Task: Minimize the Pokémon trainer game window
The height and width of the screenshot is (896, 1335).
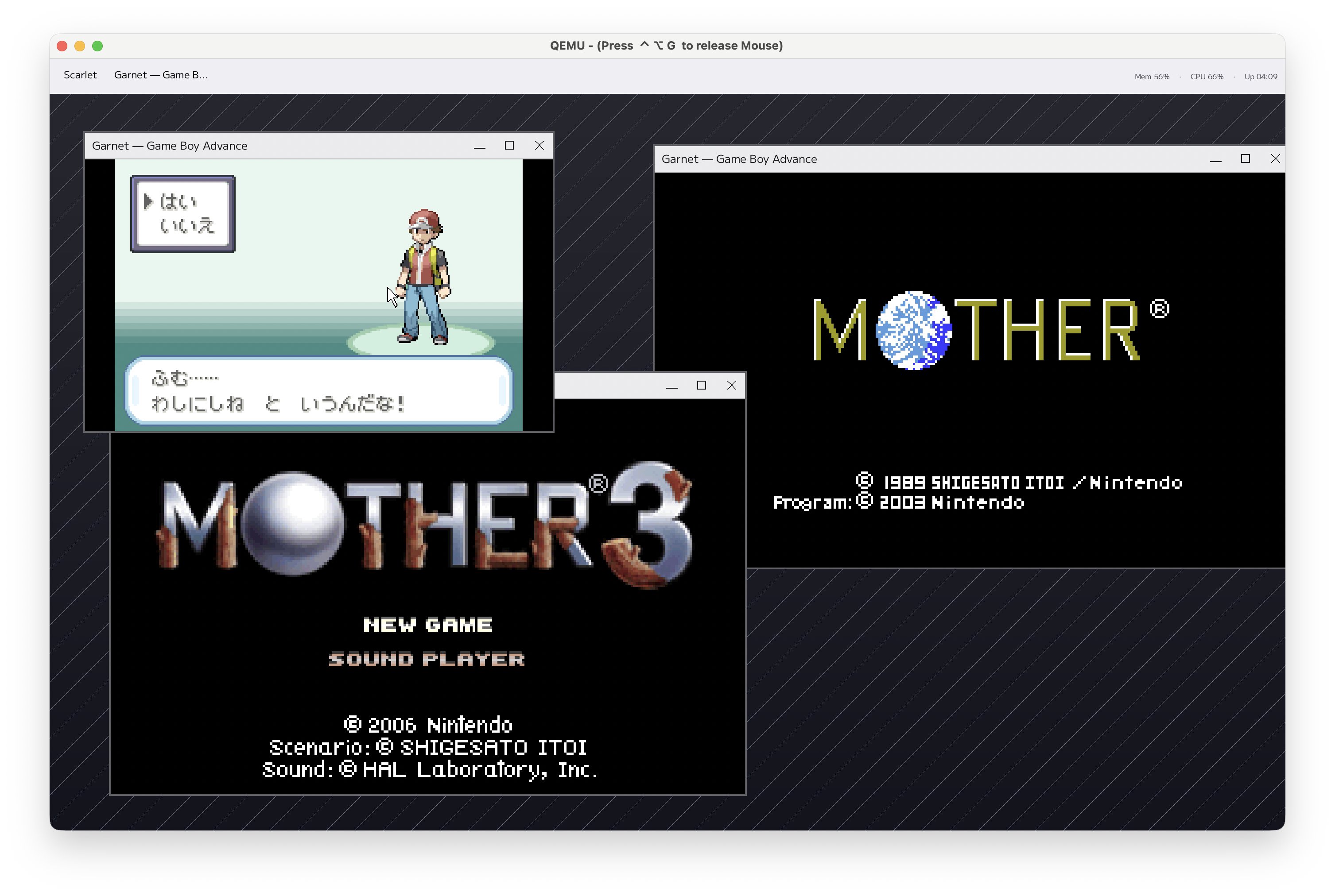Action: pyautogui.click(x=480, y=146)
